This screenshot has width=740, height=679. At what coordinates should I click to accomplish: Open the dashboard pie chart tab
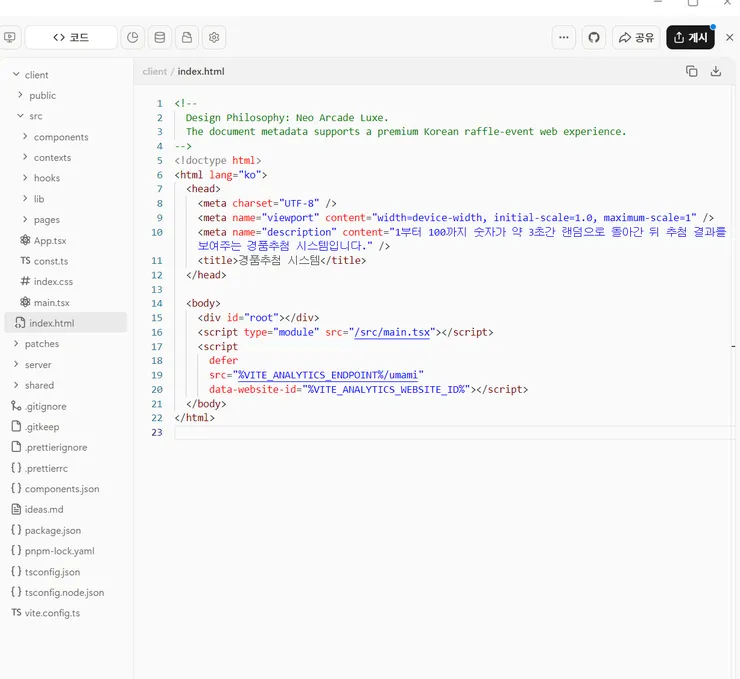(x=133, y=37)
